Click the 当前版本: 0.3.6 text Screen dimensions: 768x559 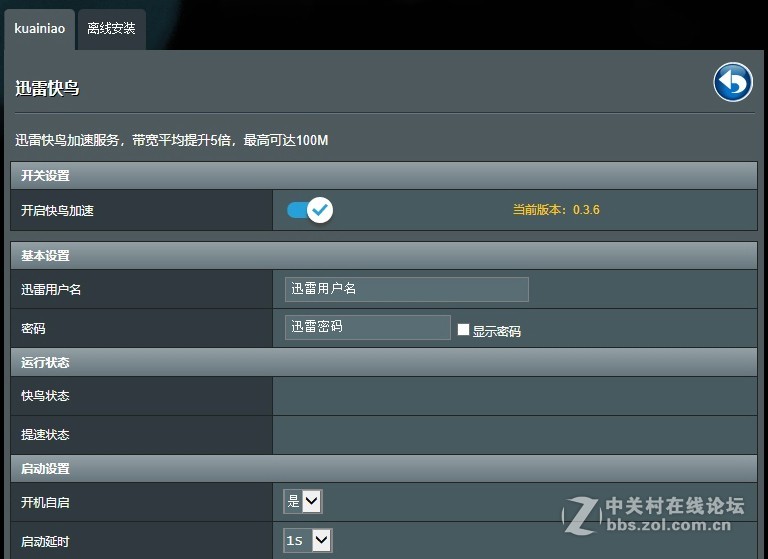556,210
